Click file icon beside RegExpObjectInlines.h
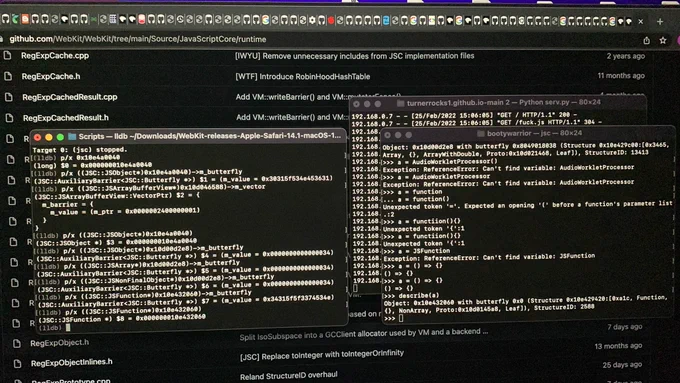 [17, 363]
